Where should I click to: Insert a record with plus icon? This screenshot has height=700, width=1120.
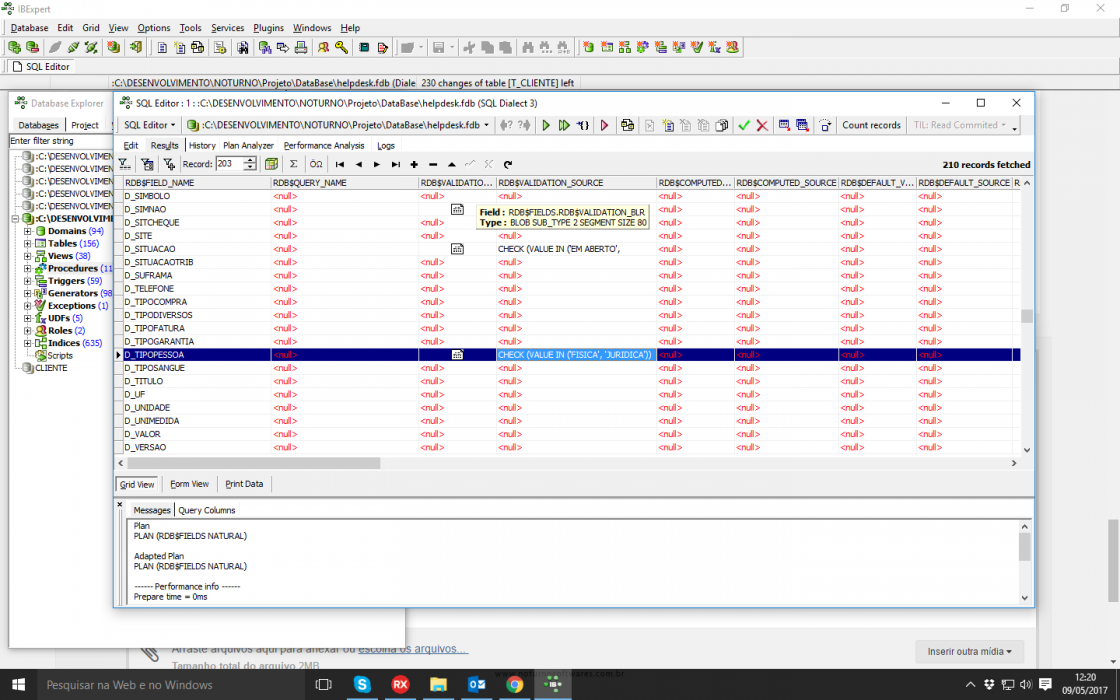(x=414, y=164)
